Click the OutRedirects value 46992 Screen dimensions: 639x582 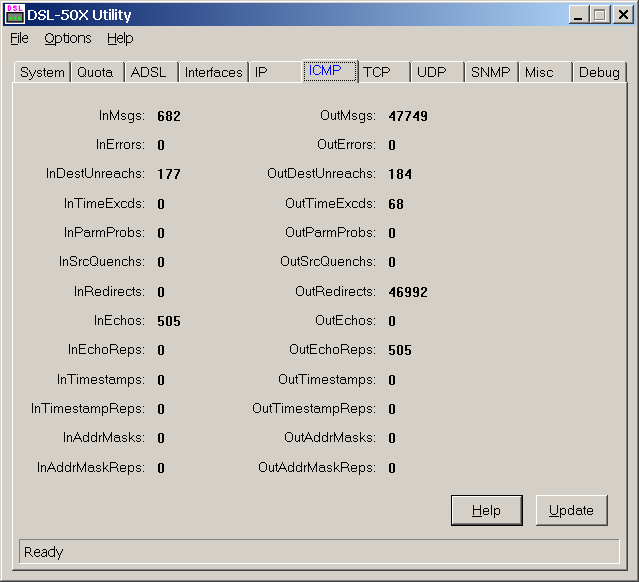(408, 292)
